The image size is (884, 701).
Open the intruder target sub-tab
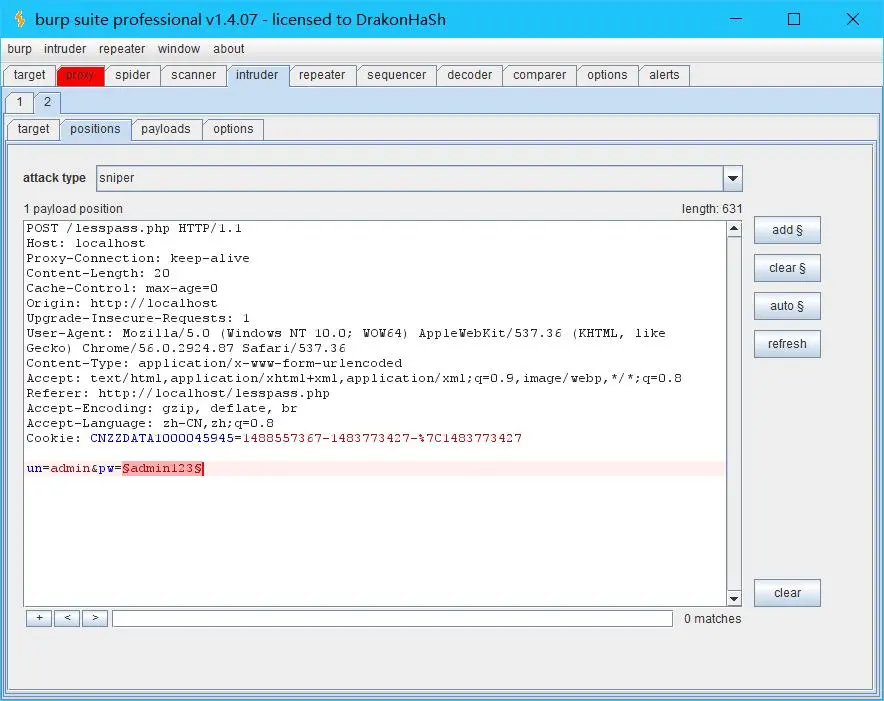[x=33, y=129]
